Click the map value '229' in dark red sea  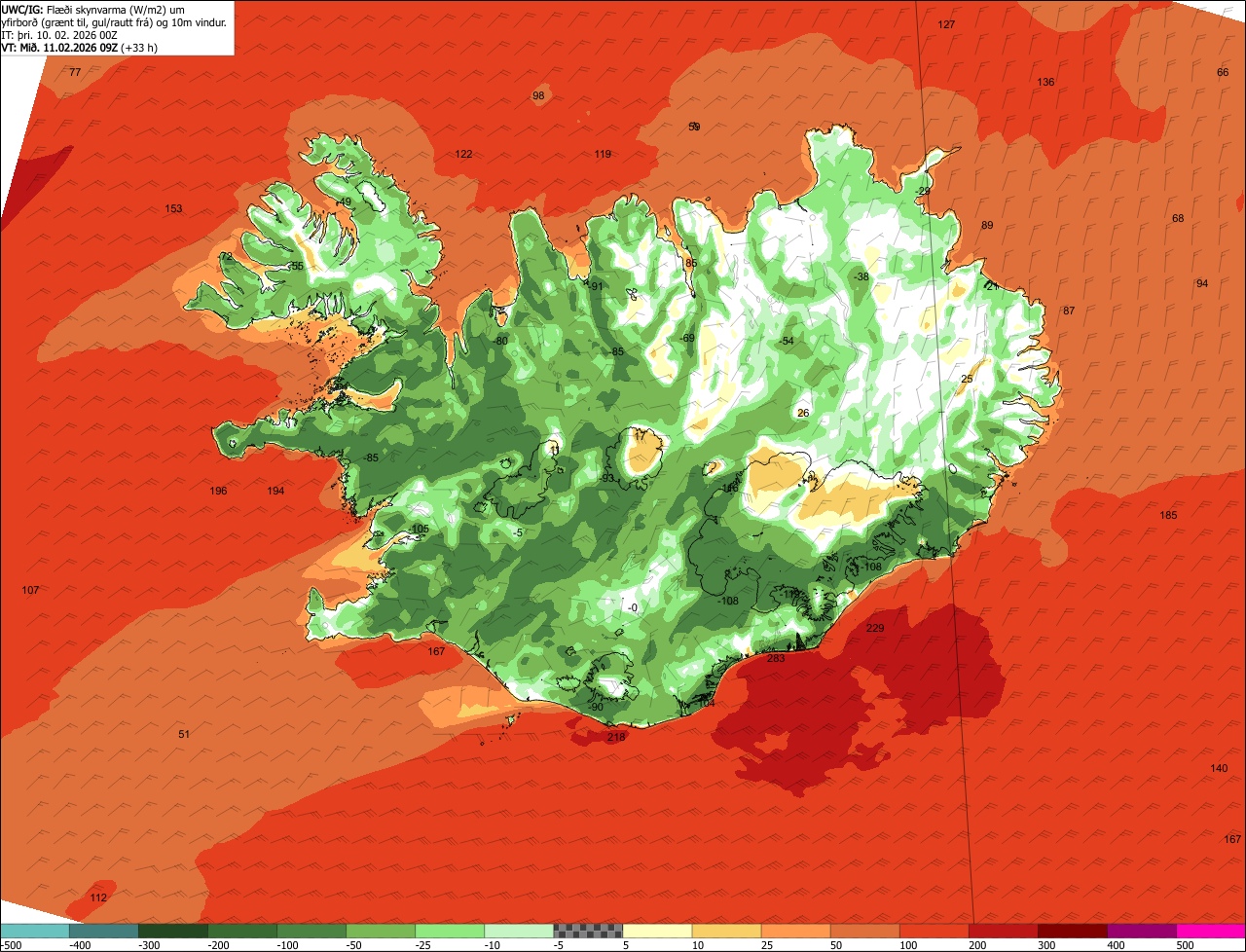(x=875, y=629)
